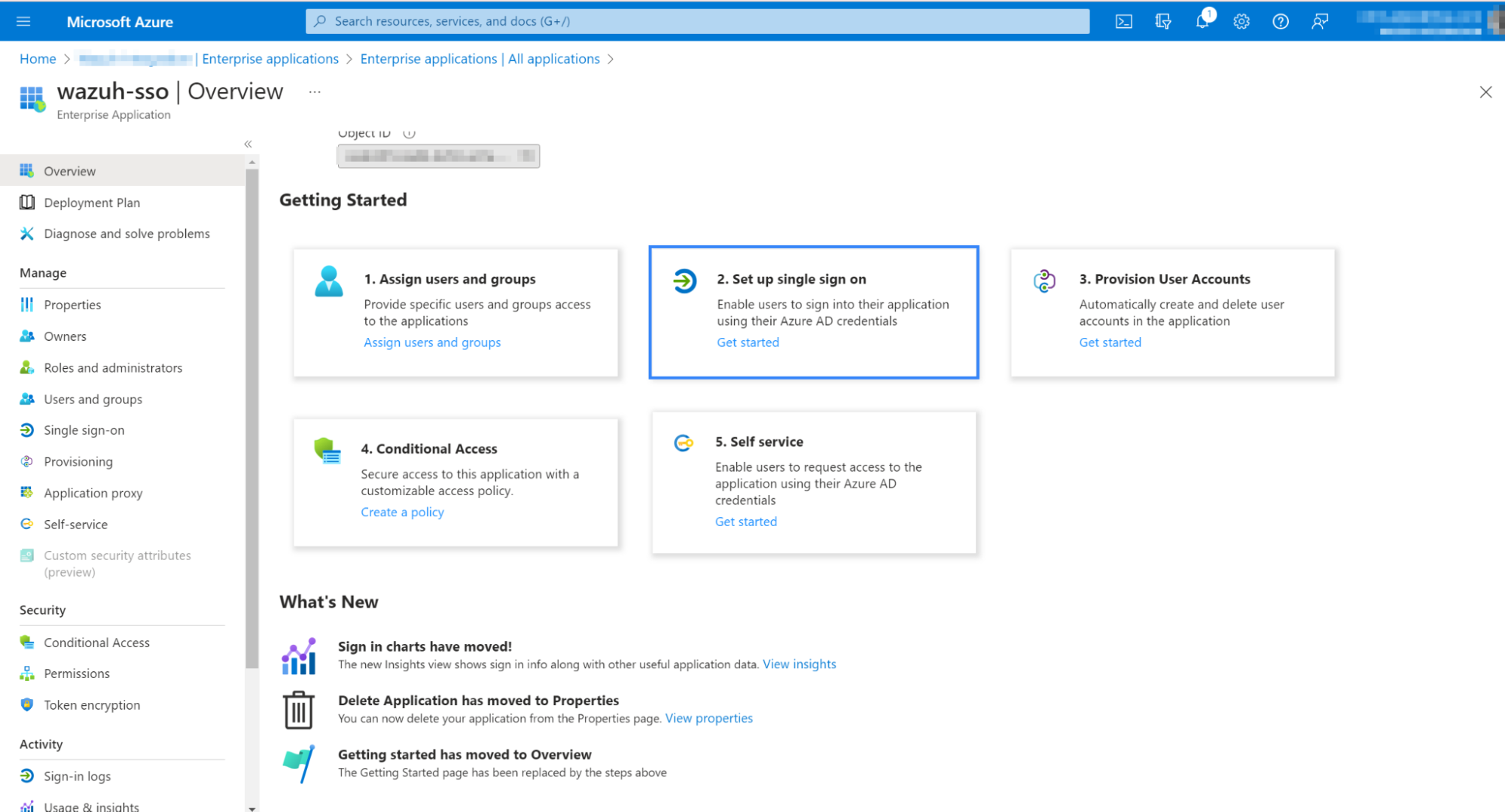Select Overview in sidebar
Image resolution: width=1505 pixels, height=812 pixels.
pyautogui.click(x=122, y=171)
